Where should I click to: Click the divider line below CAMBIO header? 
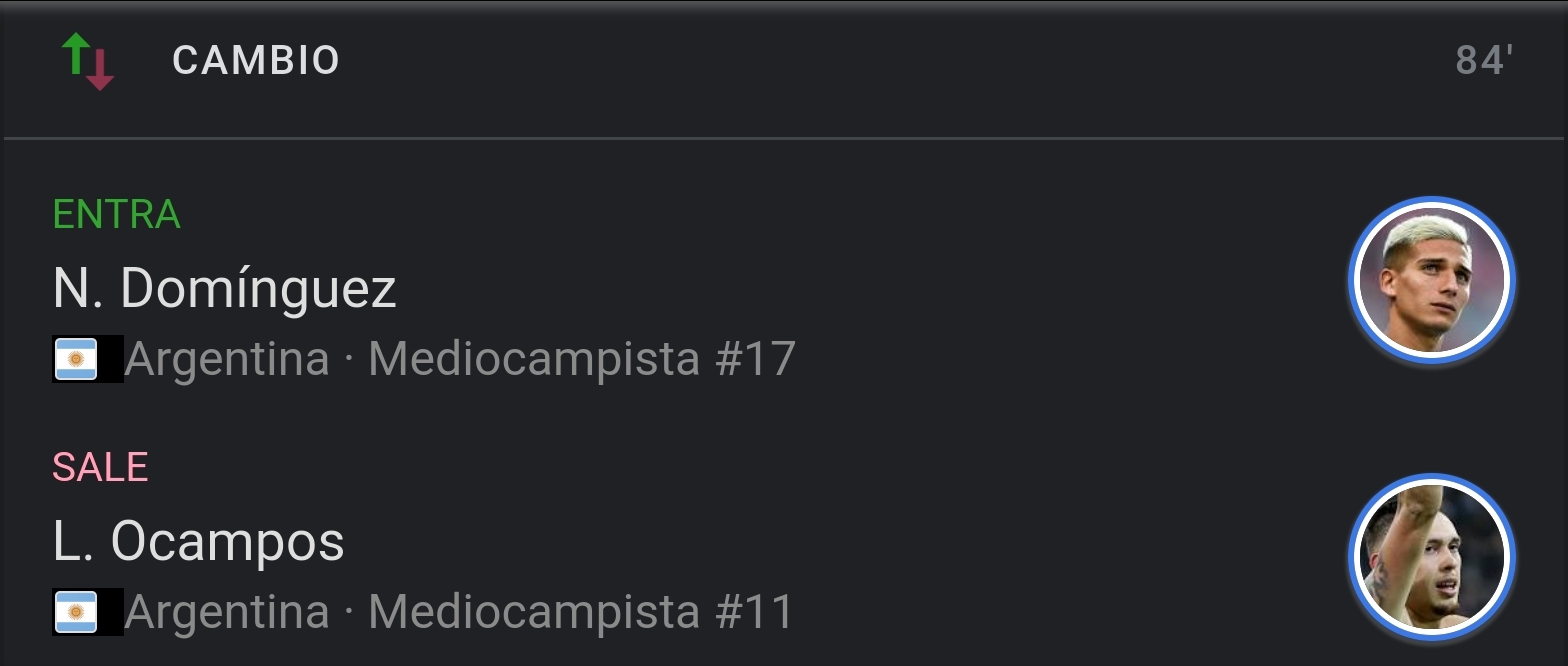(784, 137)
